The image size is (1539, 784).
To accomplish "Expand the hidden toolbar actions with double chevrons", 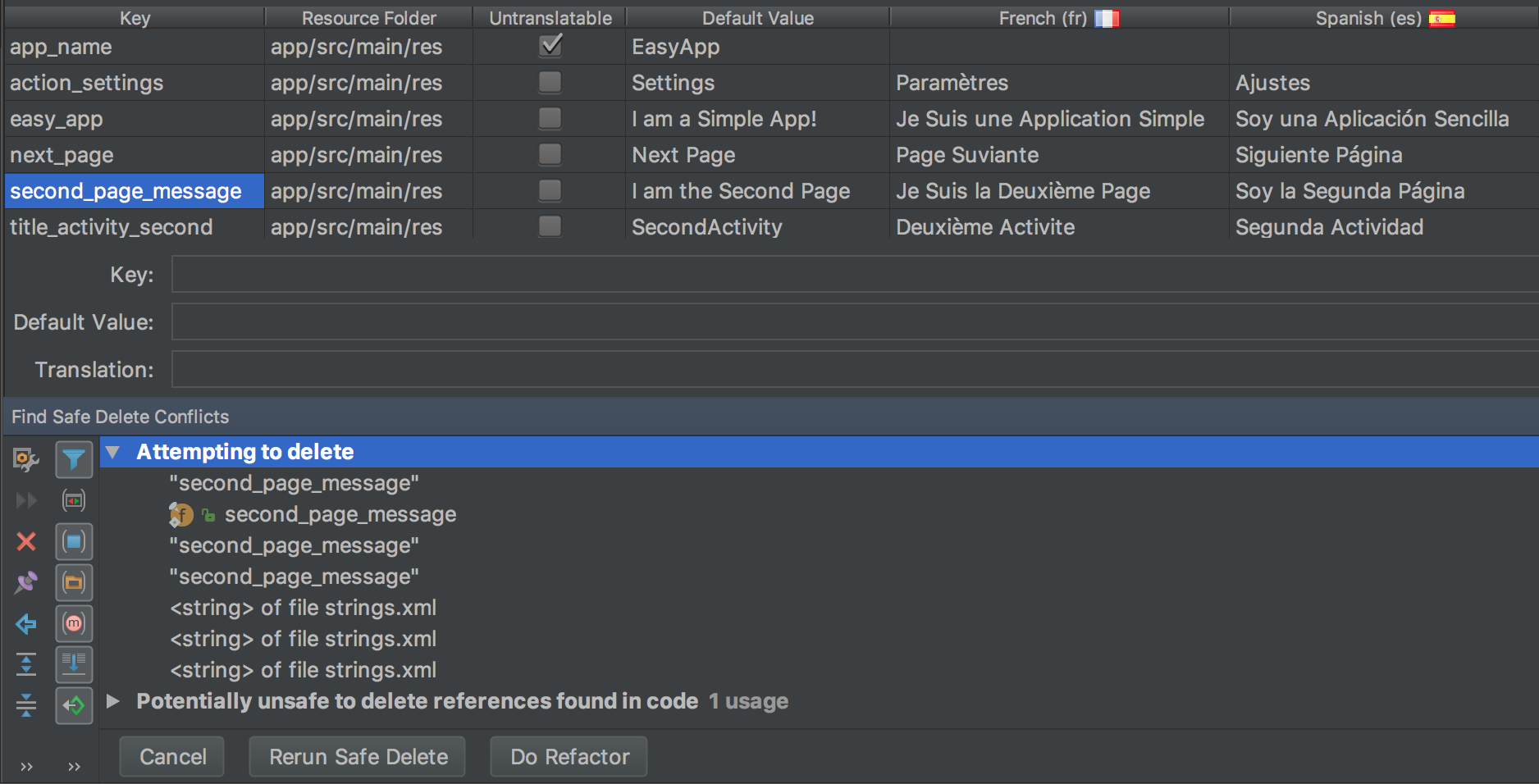I will 25,767.
